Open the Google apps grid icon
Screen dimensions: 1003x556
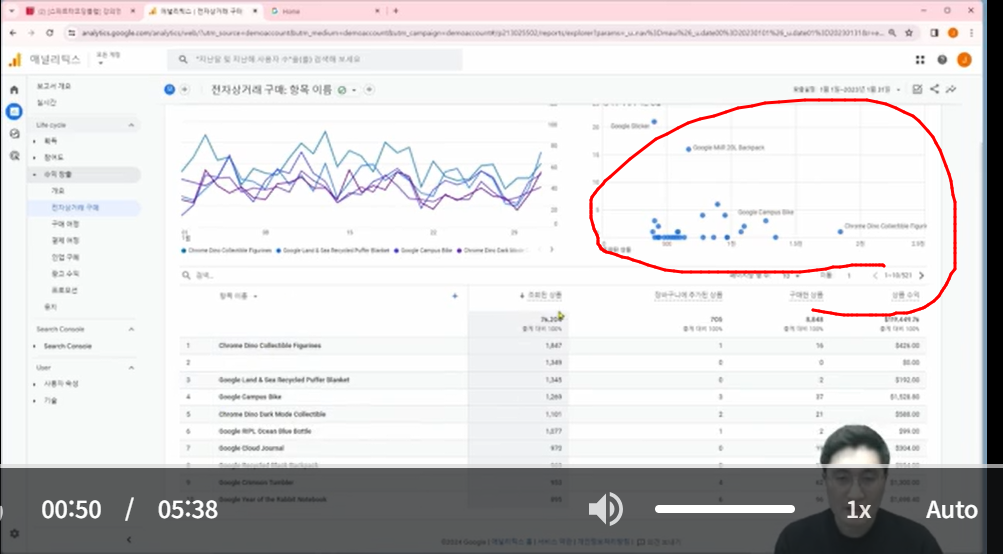pos(920,60)
